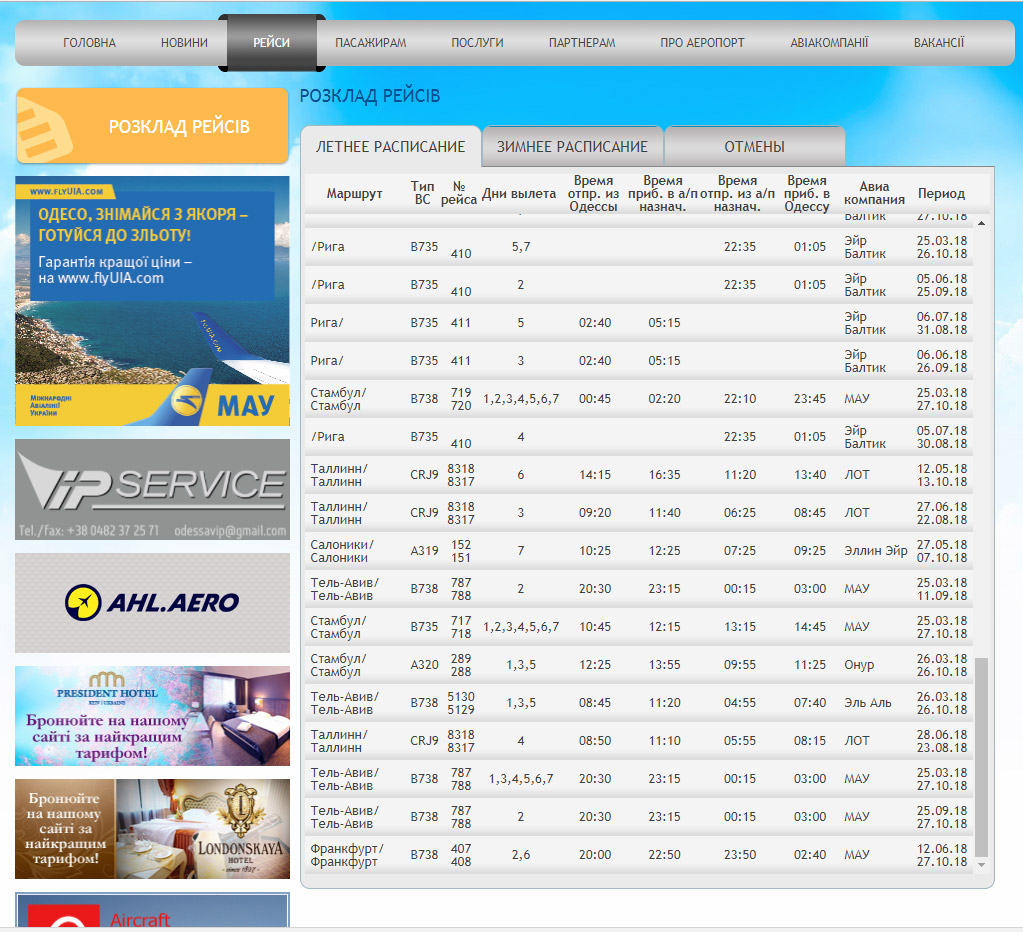1023x932 pixels.
Task: Click flight number 152 151 cell
Action: point(461,551)
